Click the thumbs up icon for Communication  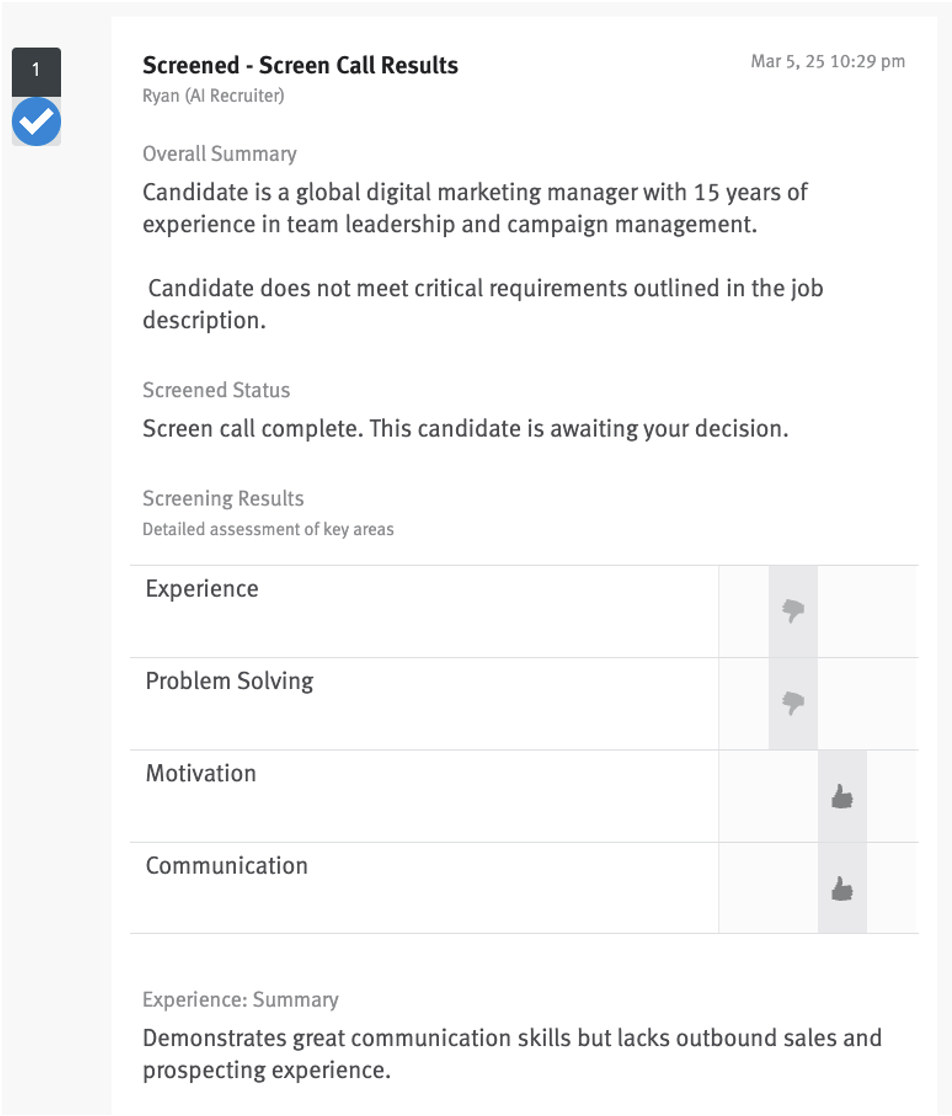[842, 888]
